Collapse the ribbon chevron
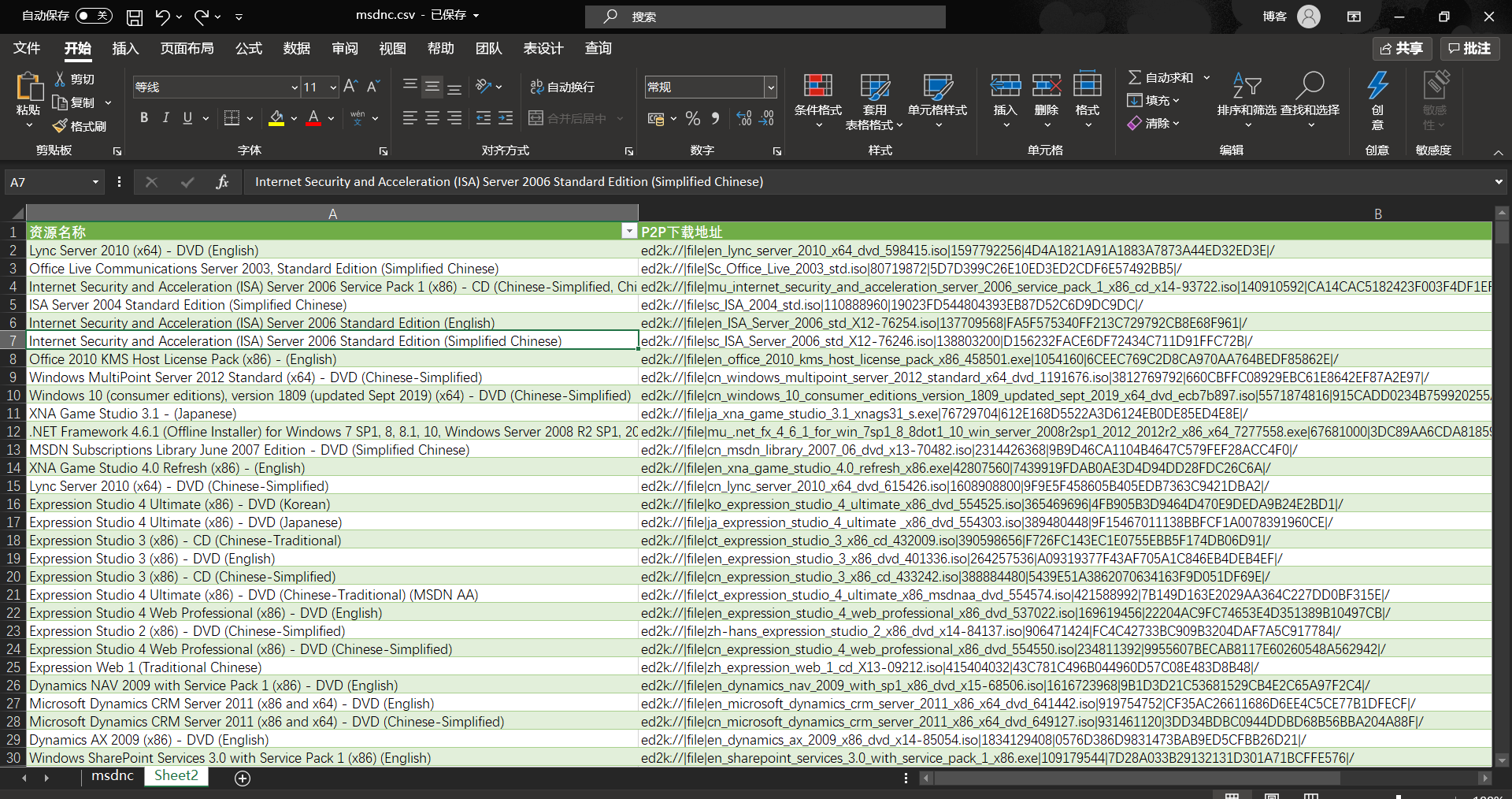The image size is (1512, 799). 1498,152
